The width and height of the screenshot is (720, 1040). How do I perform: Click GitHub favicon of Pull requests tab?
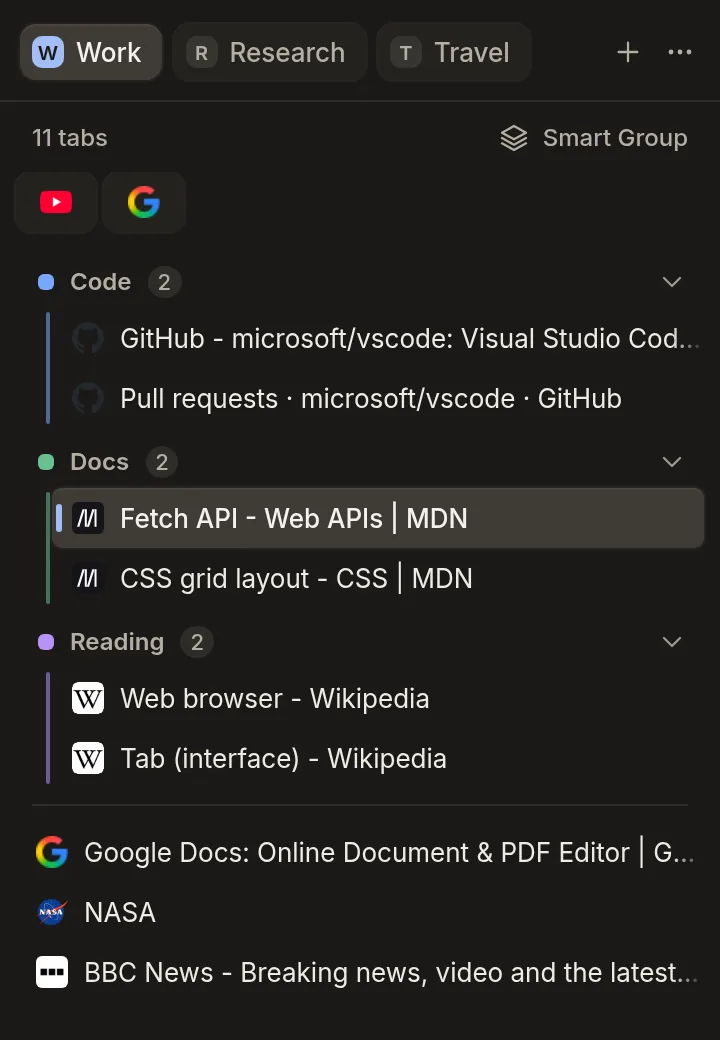point(88,399)
